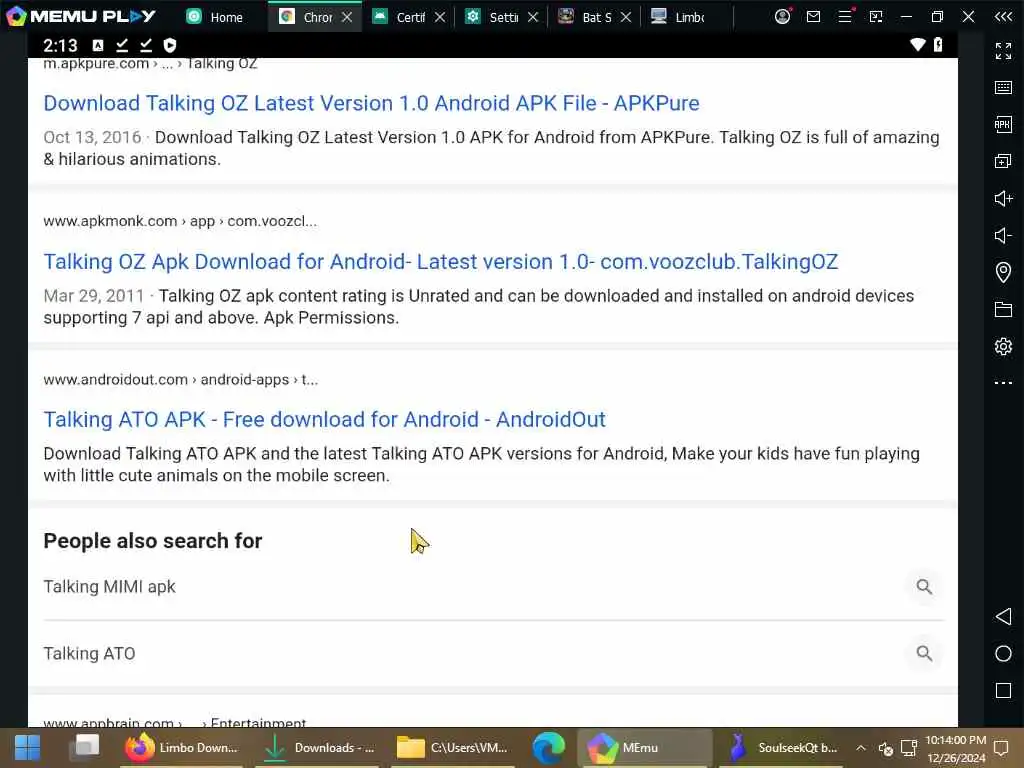Open the Windows Start menu

tap(27, 748)
